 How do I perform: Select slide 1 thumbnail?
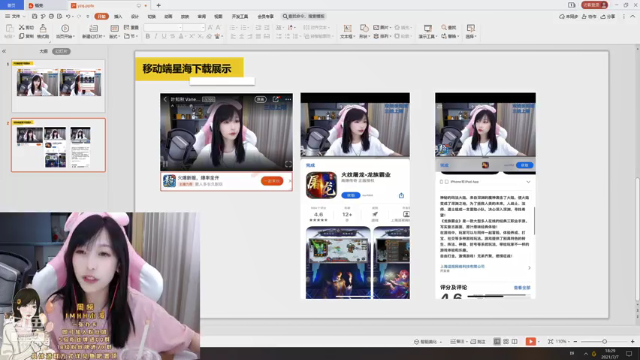58,86
